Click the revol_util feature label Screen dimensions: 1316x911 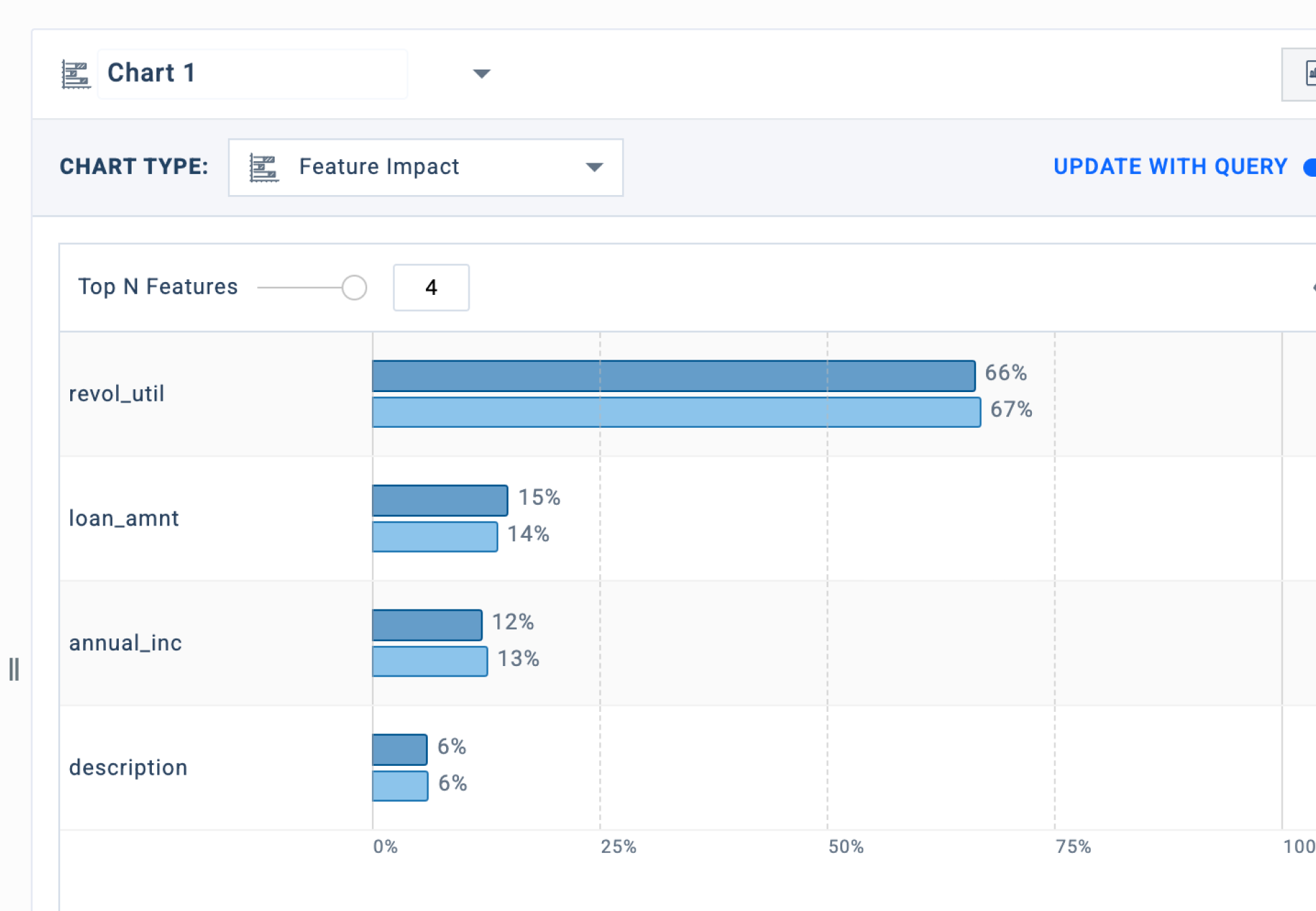pyautogui.click(x=117, y=394)
